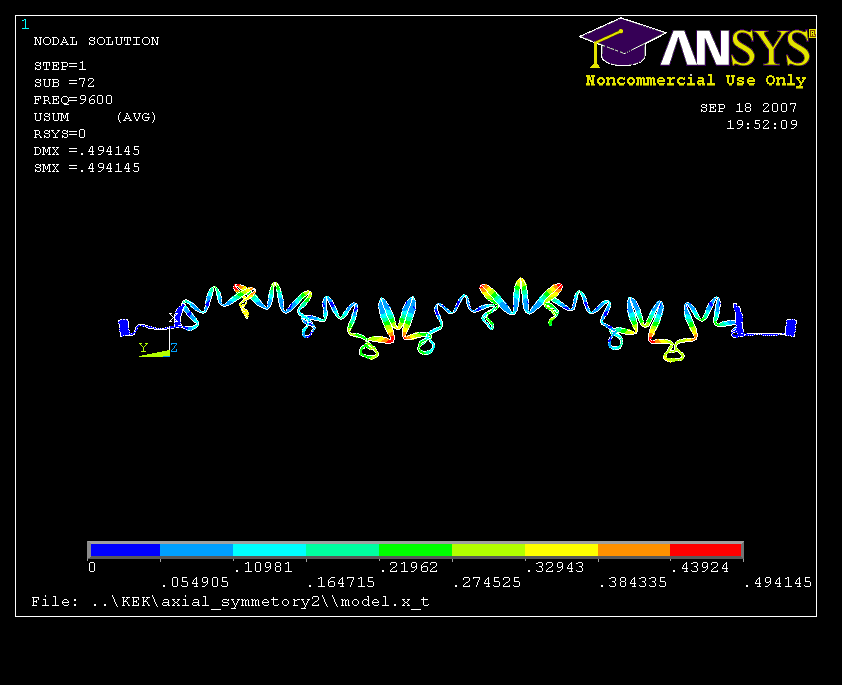This screenshot has width=842, height=685.
Task: Click the SUB =72 text
Action: click(64, 83)
